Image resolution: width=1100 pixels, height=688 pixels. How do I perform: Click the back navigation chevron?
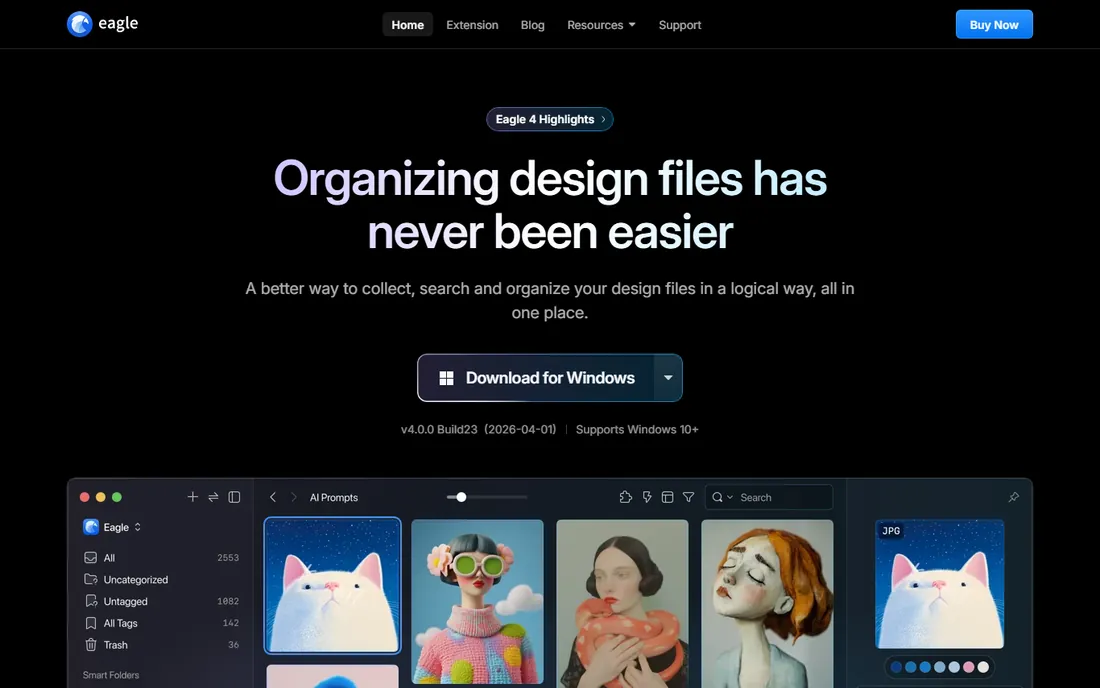pyautogui.click(x=273, y=497)
